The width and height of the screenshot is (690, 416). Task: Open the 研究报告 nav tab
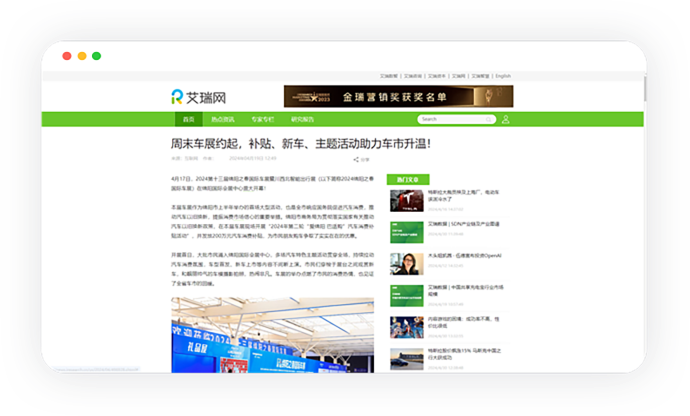click(x=302, y=119)
